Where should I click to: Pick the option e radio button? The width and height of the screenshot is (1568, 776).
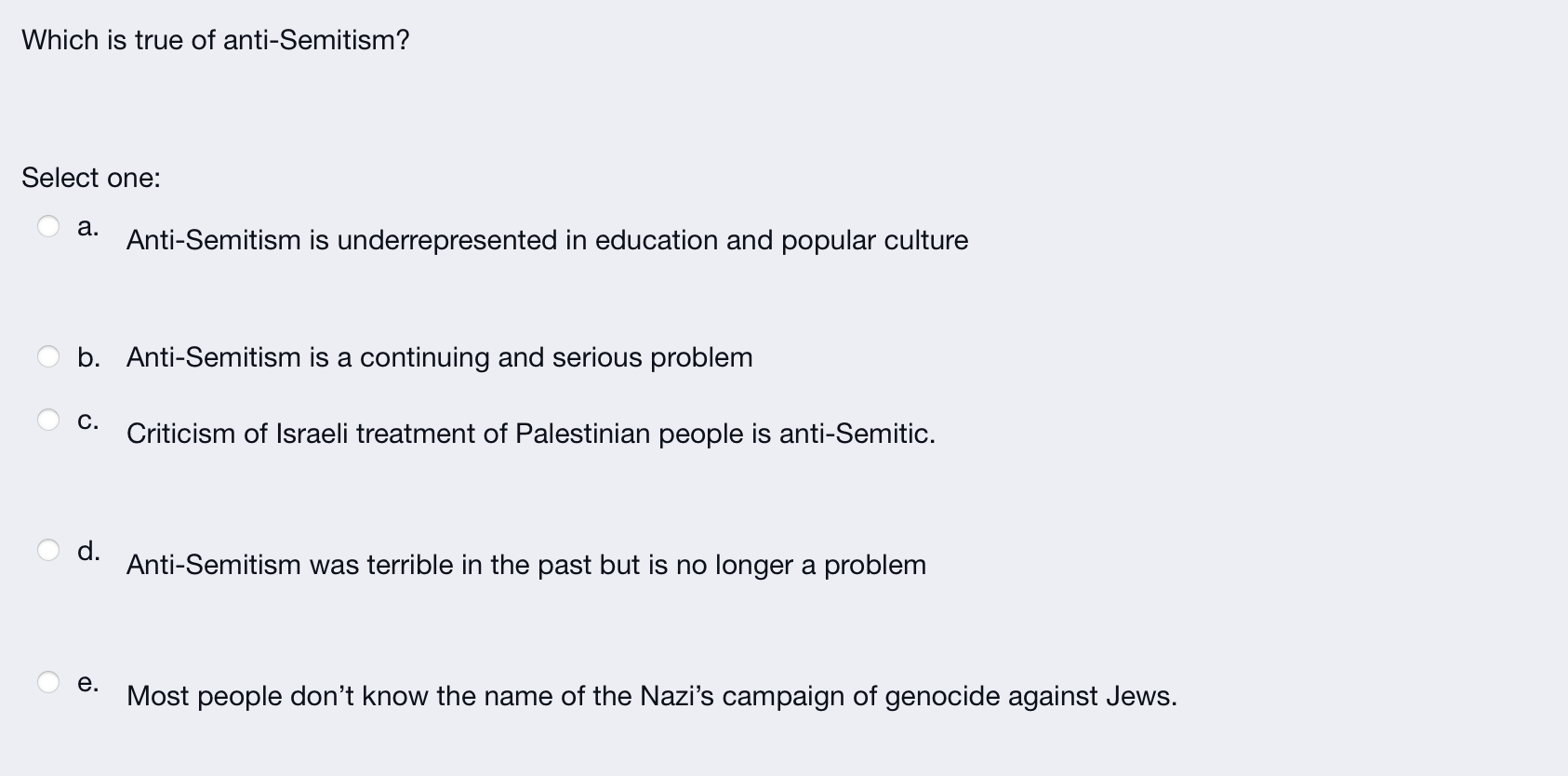(48, 682)
